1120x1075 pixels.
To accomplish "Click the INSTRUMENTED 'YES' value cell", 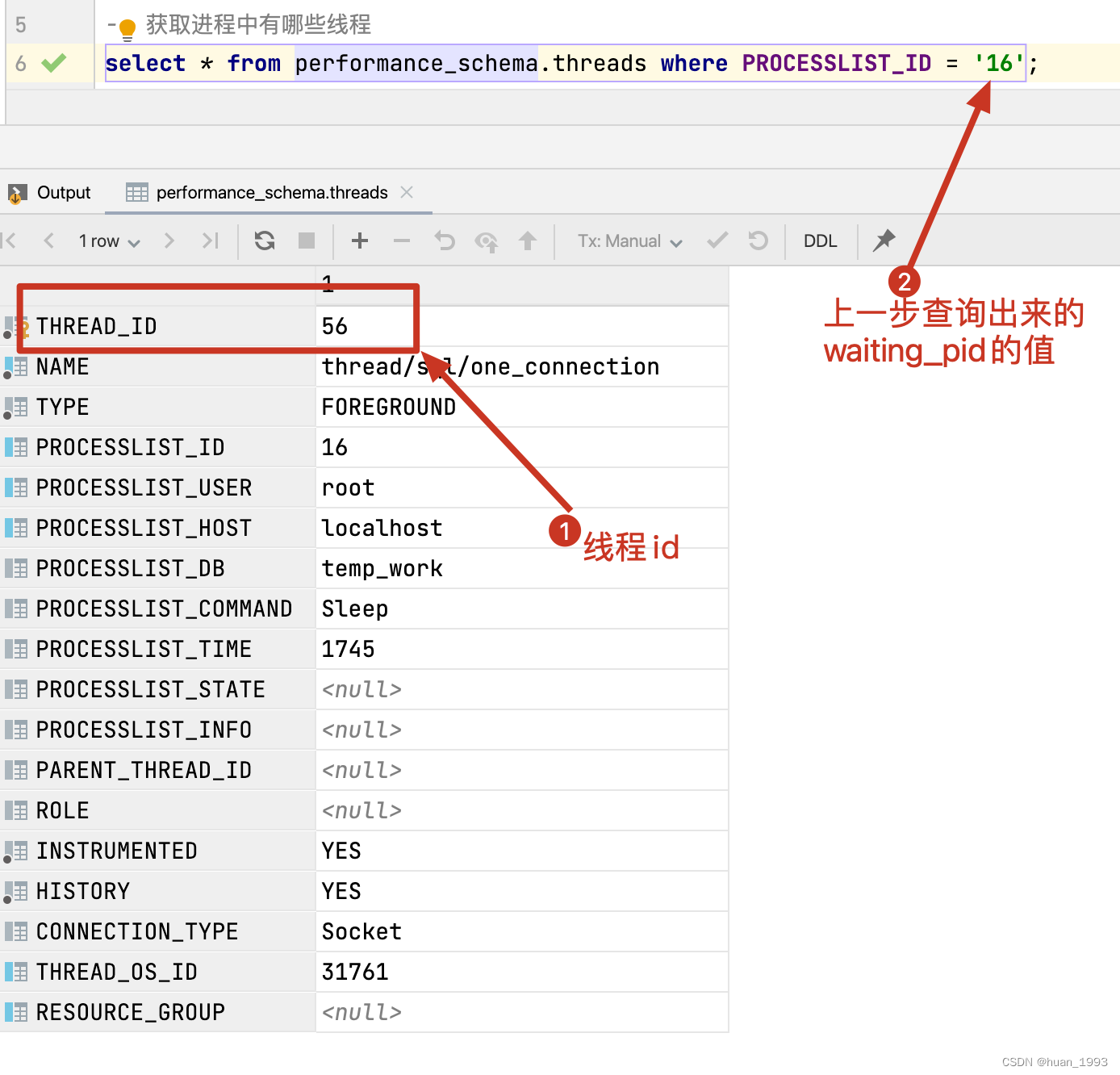I will pos(522,851).
